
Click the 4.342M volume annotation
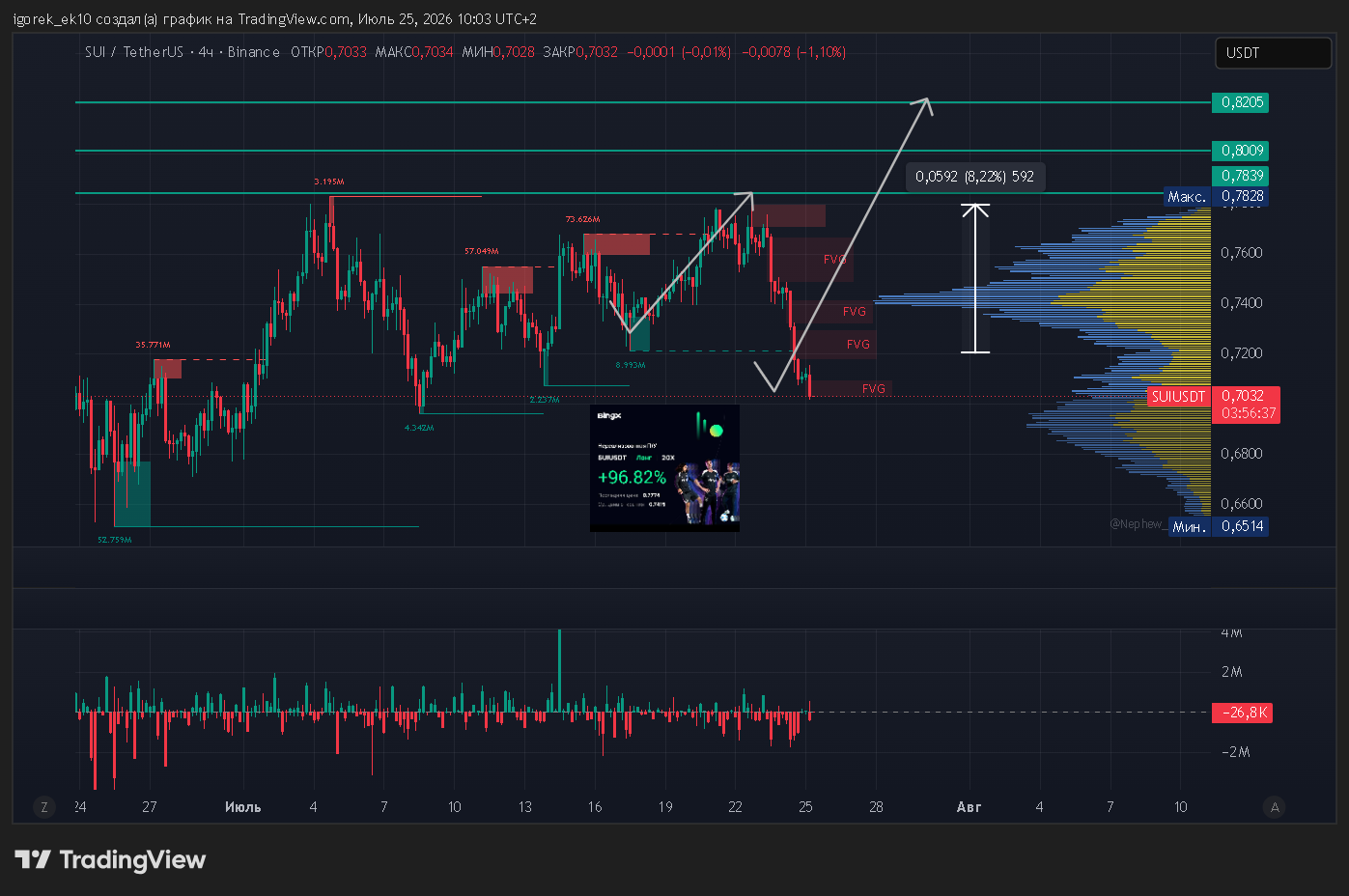(419, 427)
